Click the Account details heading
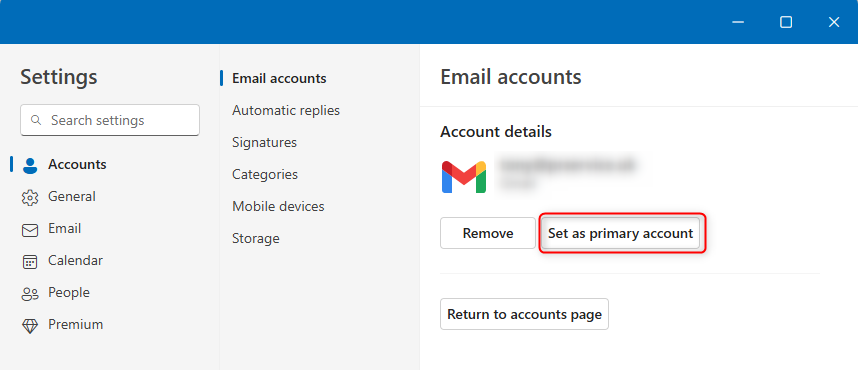858x370 pixels. pos(496,132)
